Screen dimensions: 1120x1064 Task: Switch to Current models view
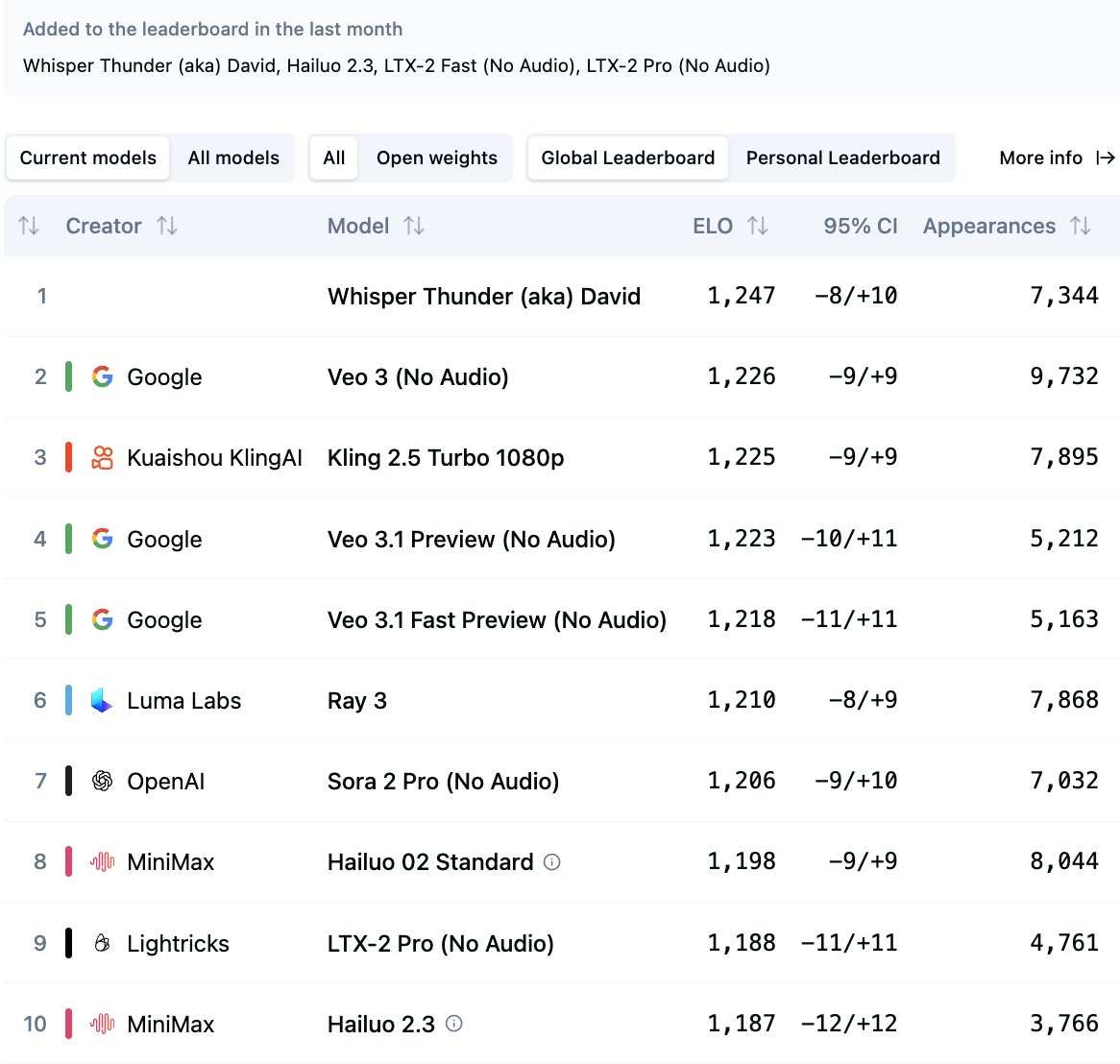pyautogui.click(x=88, y=158)
